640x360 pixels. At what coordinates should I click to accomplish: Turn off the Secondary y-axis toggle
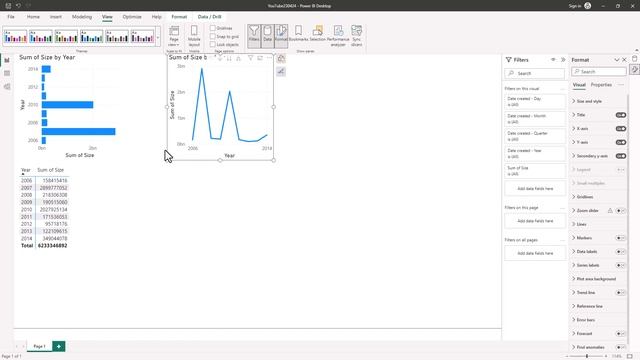click(x=620, y=156)
